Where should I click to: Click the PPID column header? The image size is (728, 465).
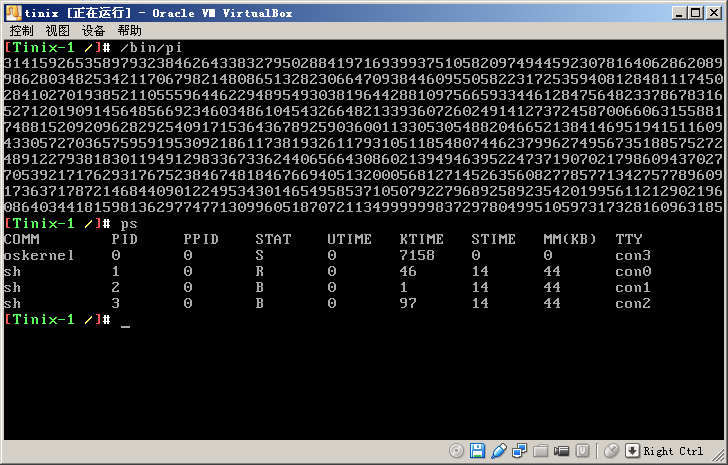201,239
